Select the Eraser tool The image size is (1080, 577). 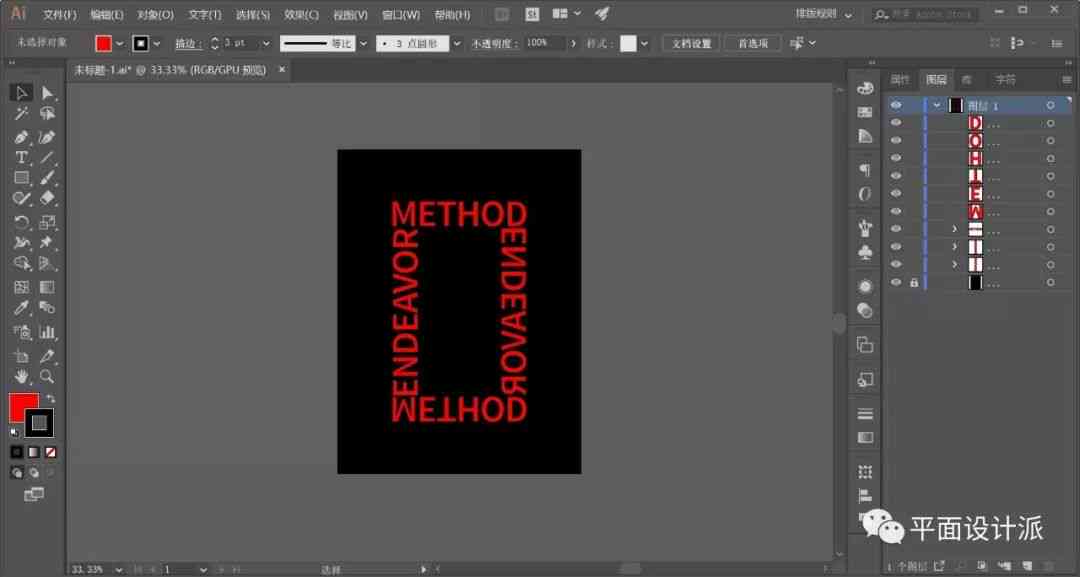(x=47, y=199)
